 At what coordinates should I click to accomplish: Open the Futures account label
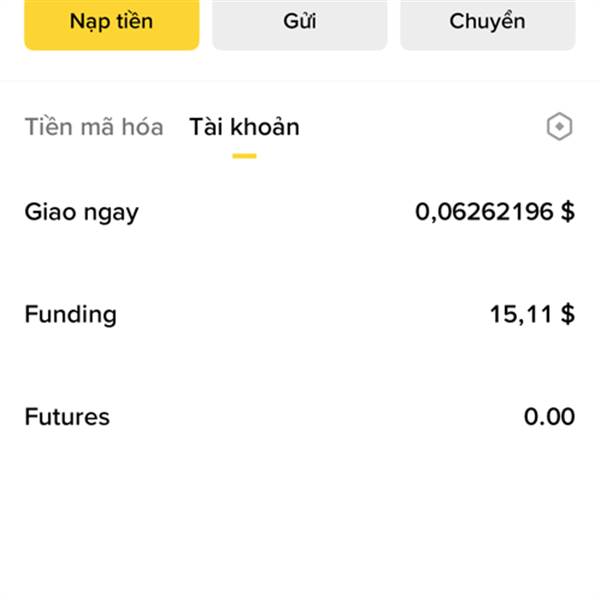pyautogui.click(x=67, y=416)
